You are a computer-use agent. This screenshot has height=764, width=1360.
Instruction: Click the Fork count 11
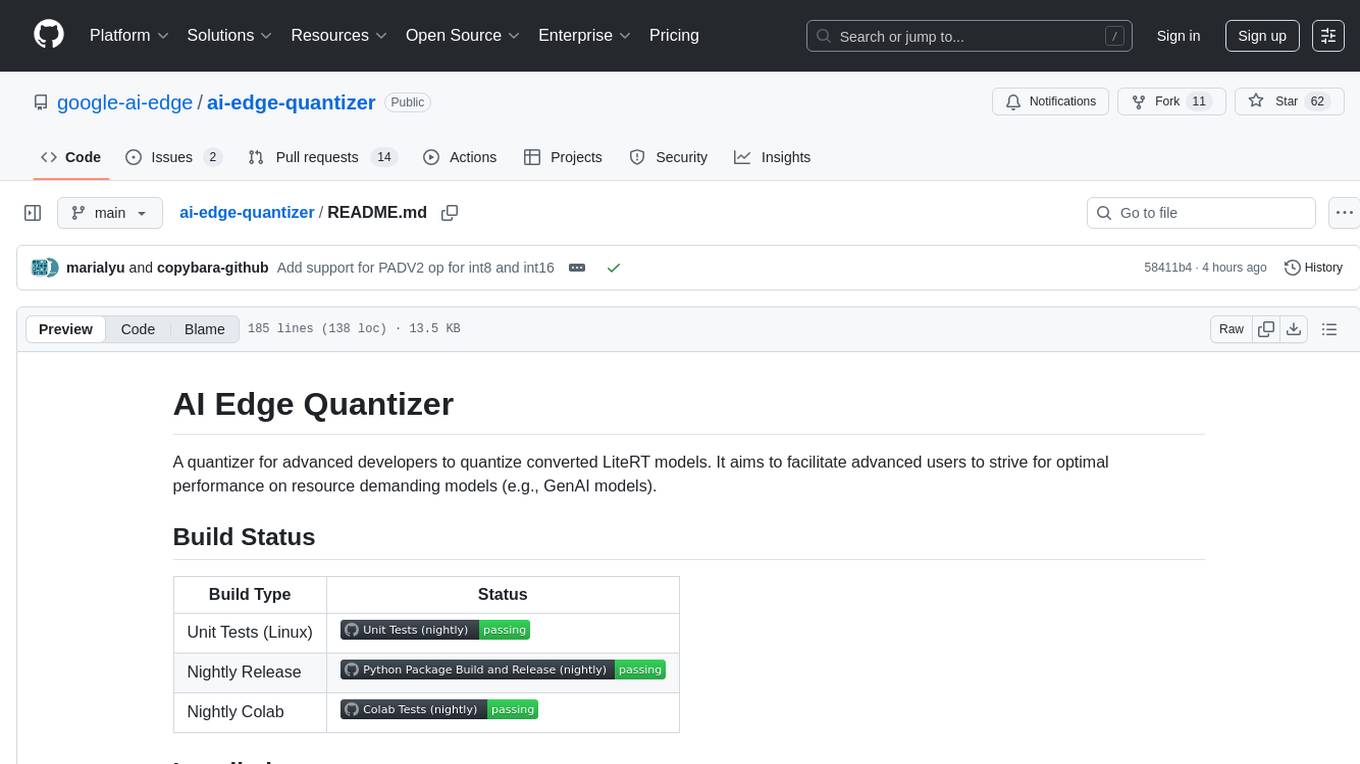click(x=1200, y=102)
